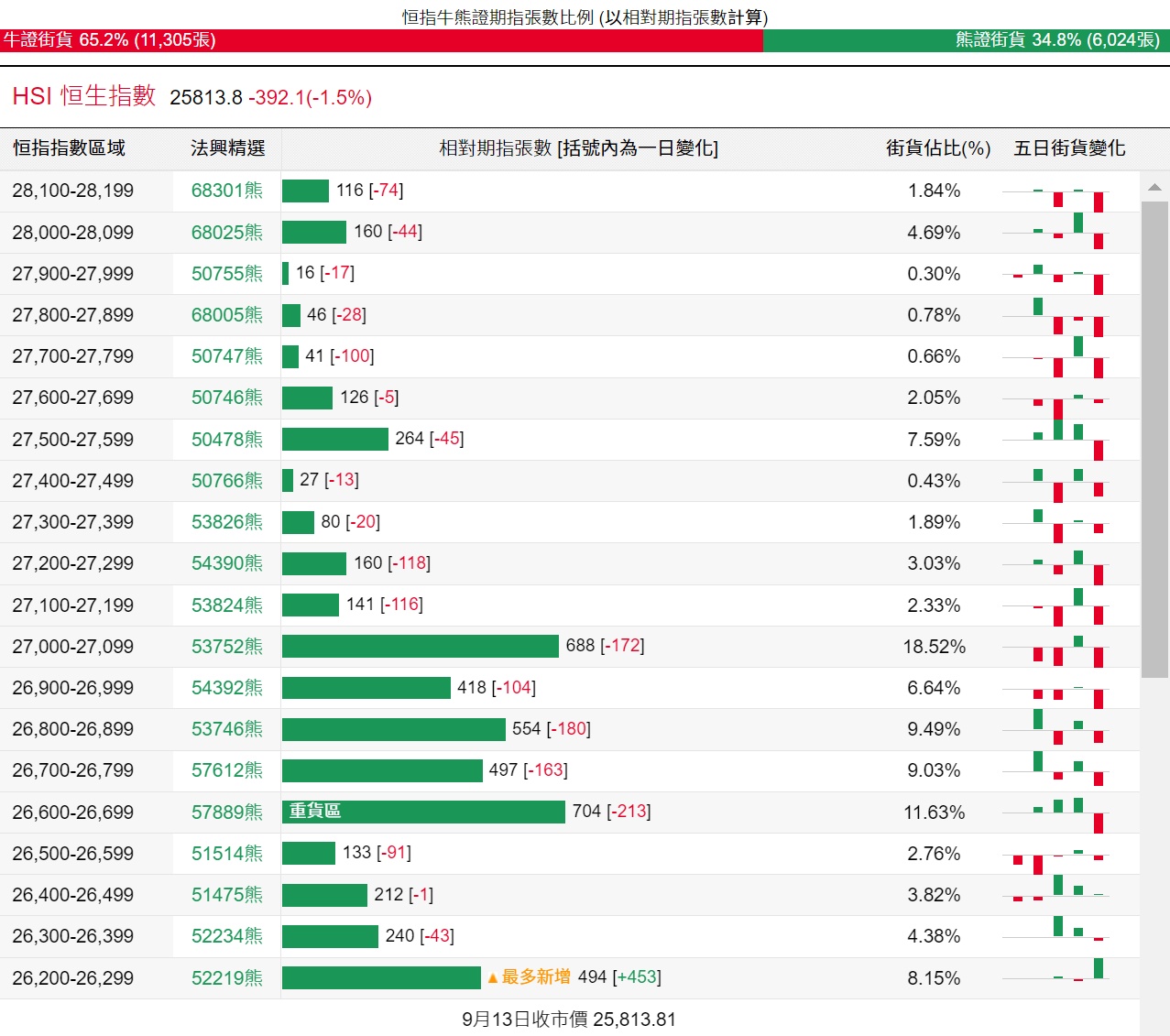Viewport: 1170px width, 1036px height.
Task: Click the 五日街貨變化 column header
Action: click(x=1069, y=148)
